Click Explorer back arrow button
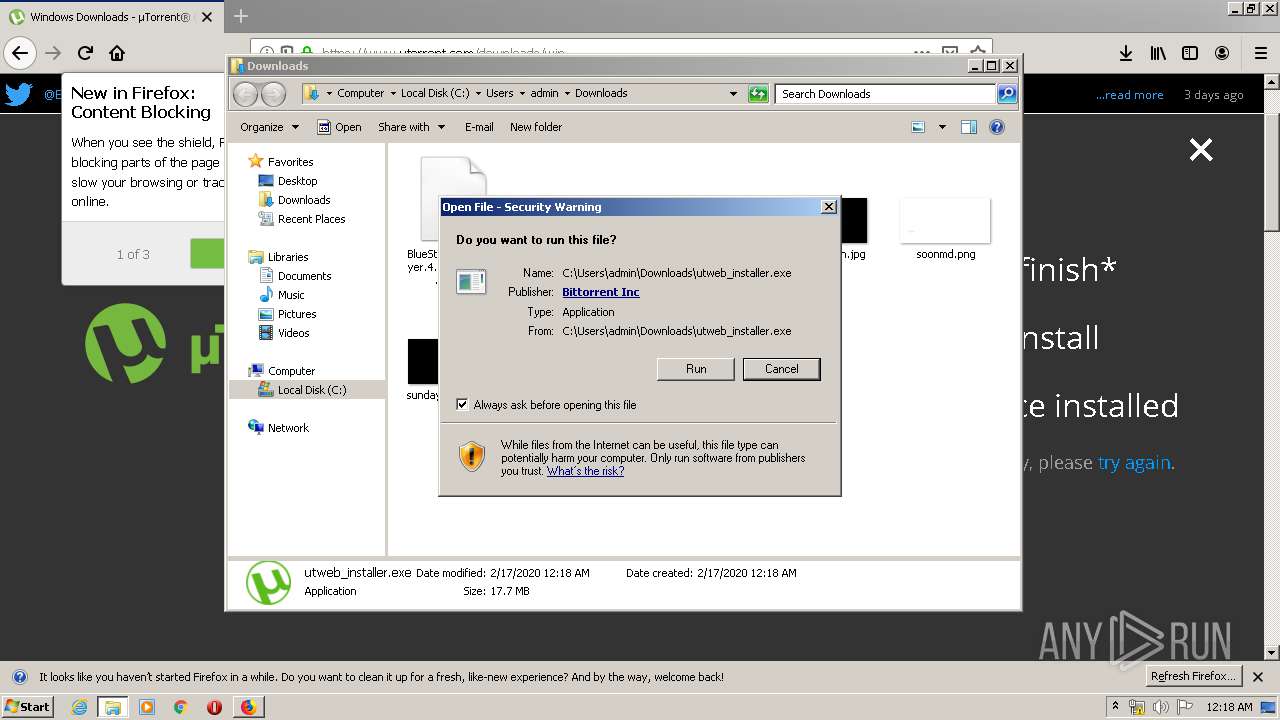Viewport: 1280px width, 720px height. pyautogui.click(x=245, y=94)
